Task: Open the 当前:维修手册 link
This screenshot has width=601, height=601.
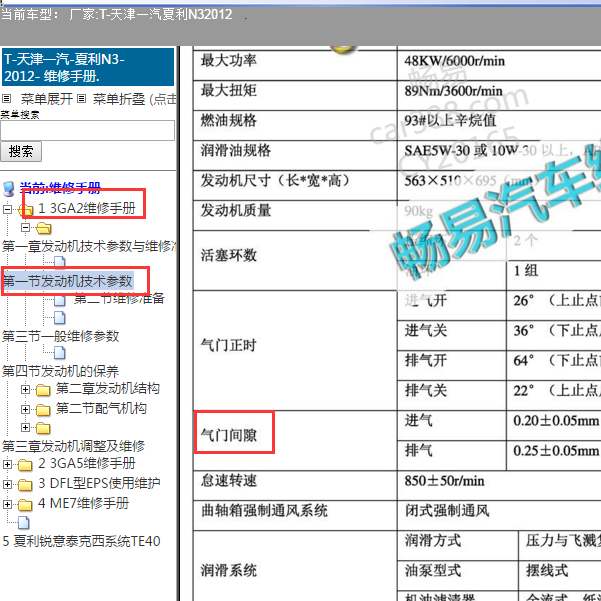Action: click(60, 188)
